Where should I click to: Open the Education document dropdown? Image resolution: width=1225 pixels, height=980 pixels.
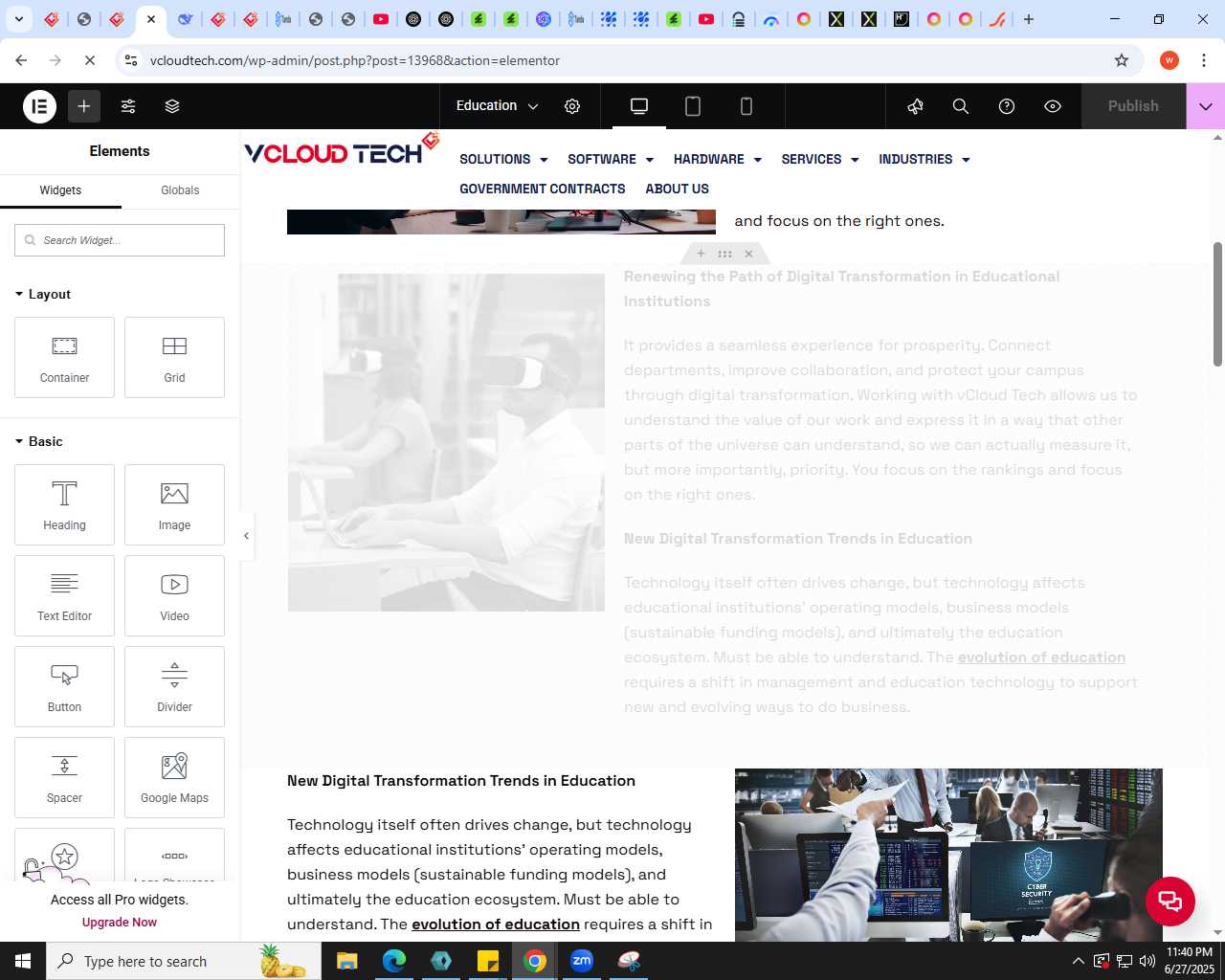coord(498,106)
